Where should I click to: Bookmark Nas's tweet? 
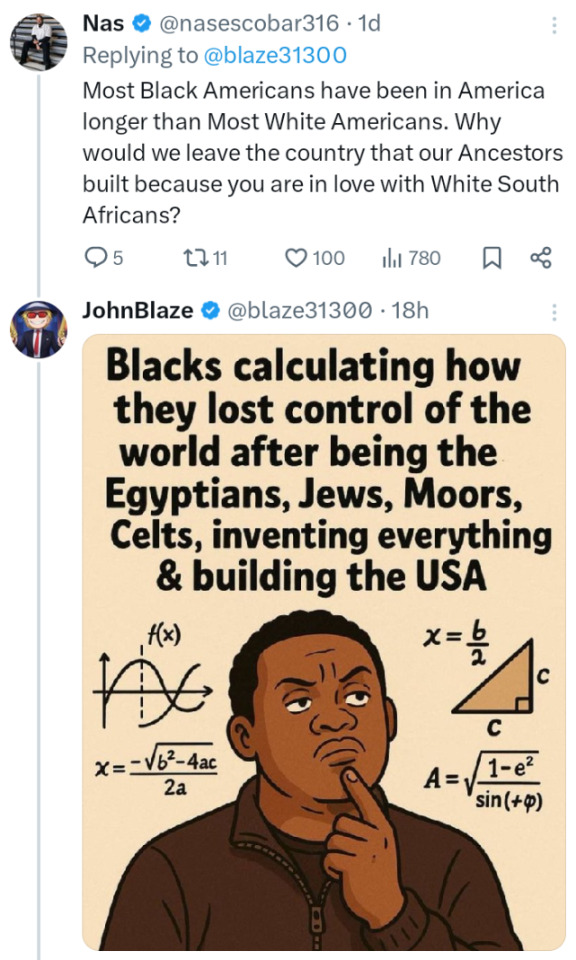coord(492,258)
